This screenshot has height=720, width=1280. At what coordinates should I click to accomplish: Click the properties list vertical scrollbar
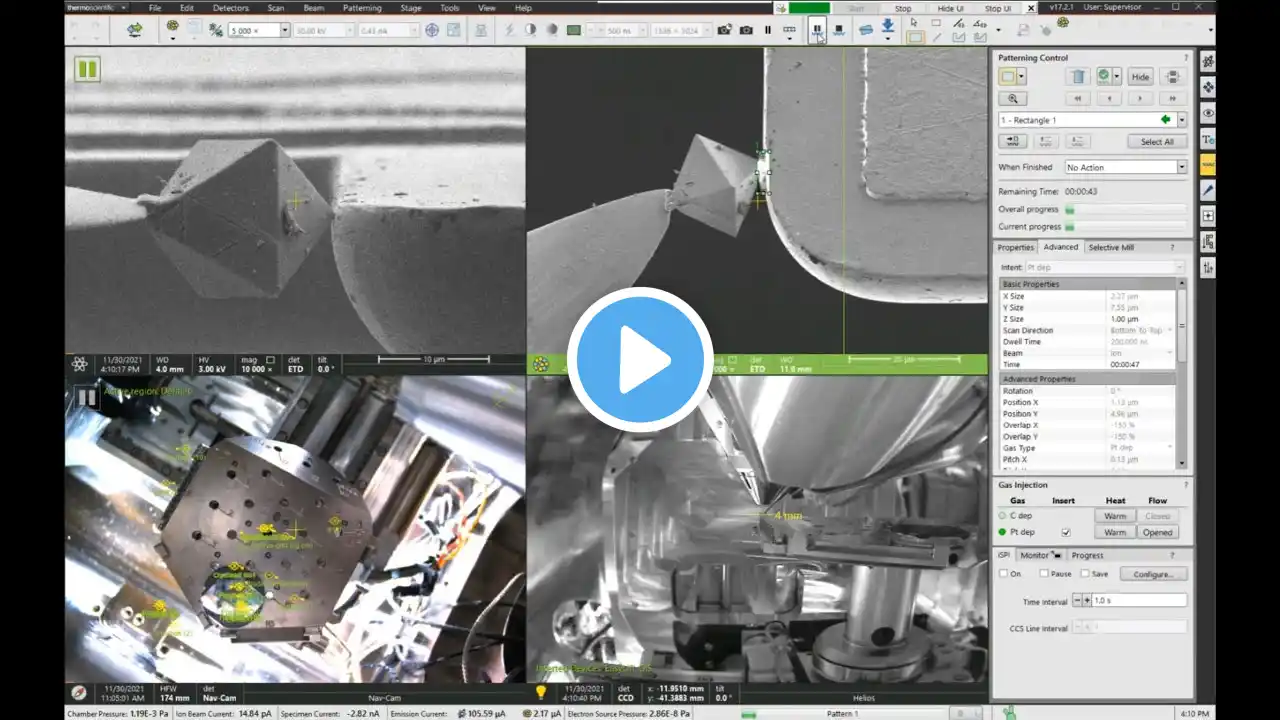[x=1182, y=374]
